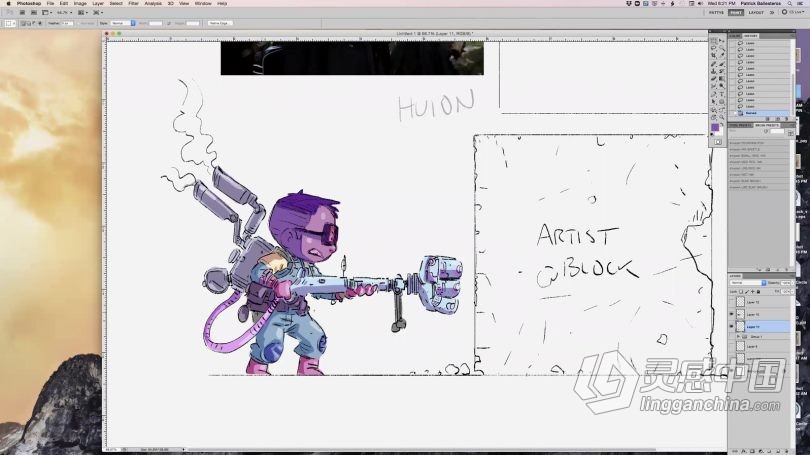The image size is (810, 455).
Task: Hide the layer directly below Layer 12
Action: pyautogui.click(x=731, y=315)
